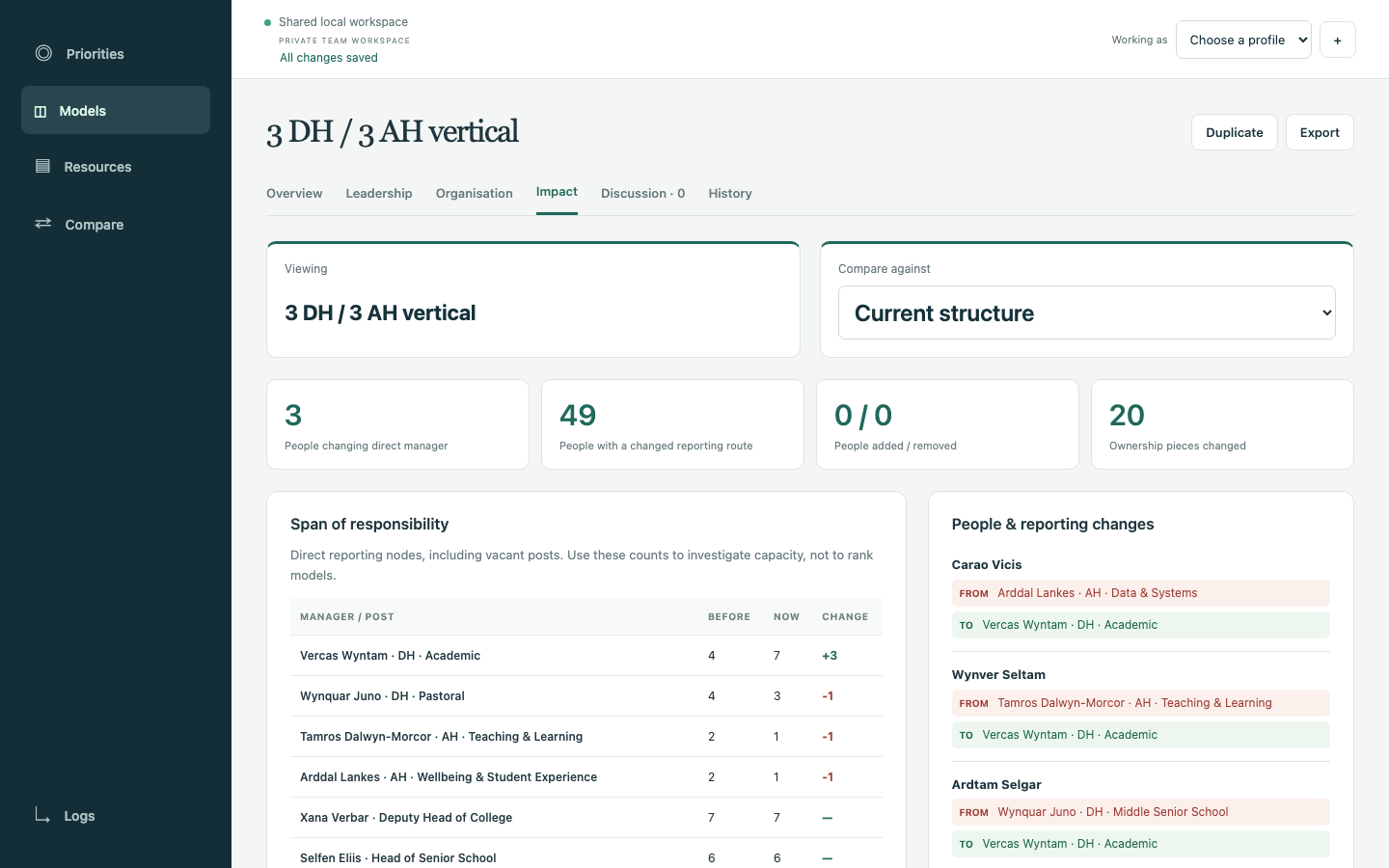Select the 'Arddal Lankes · AH · Wellbeing & Student Experience' row

pyautogui.click(x=586, y=777)
